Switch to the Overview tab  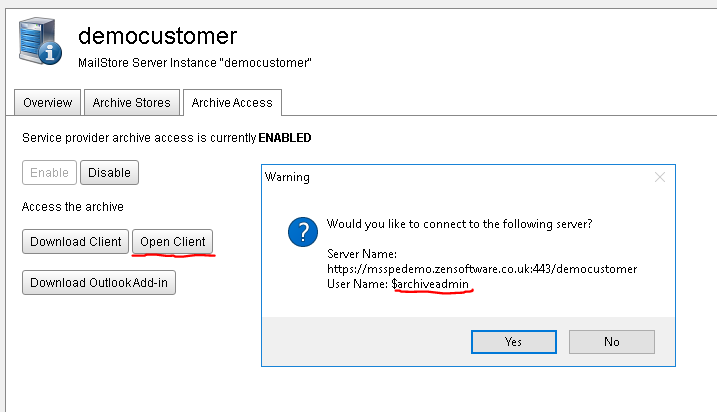48,102
